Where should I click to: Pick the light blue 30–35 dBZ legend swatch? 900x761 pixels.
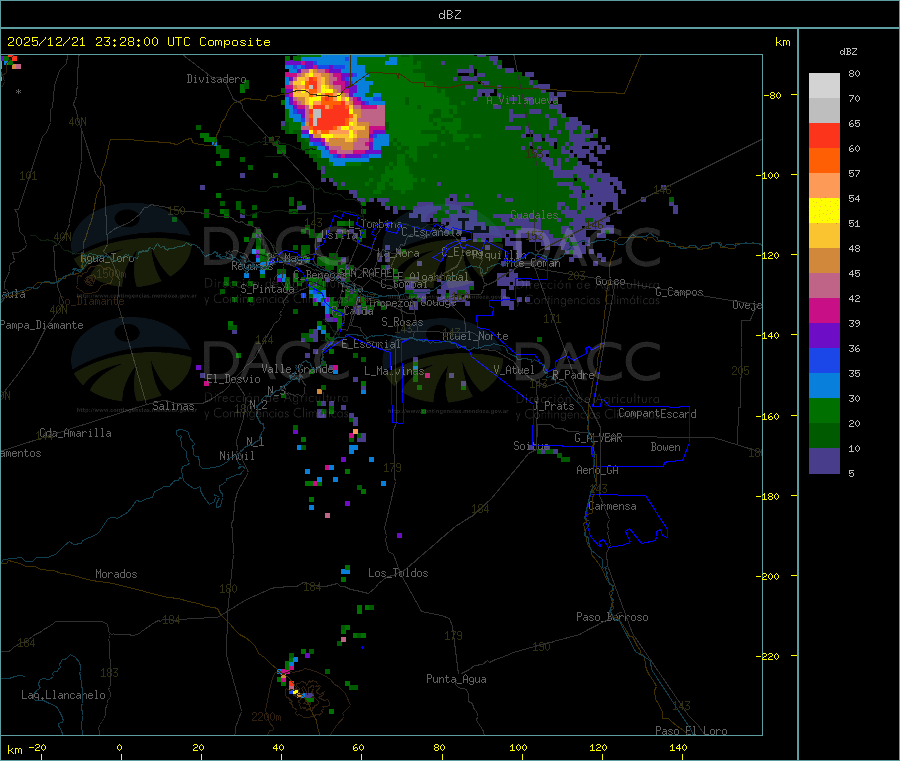click(824, 385)
